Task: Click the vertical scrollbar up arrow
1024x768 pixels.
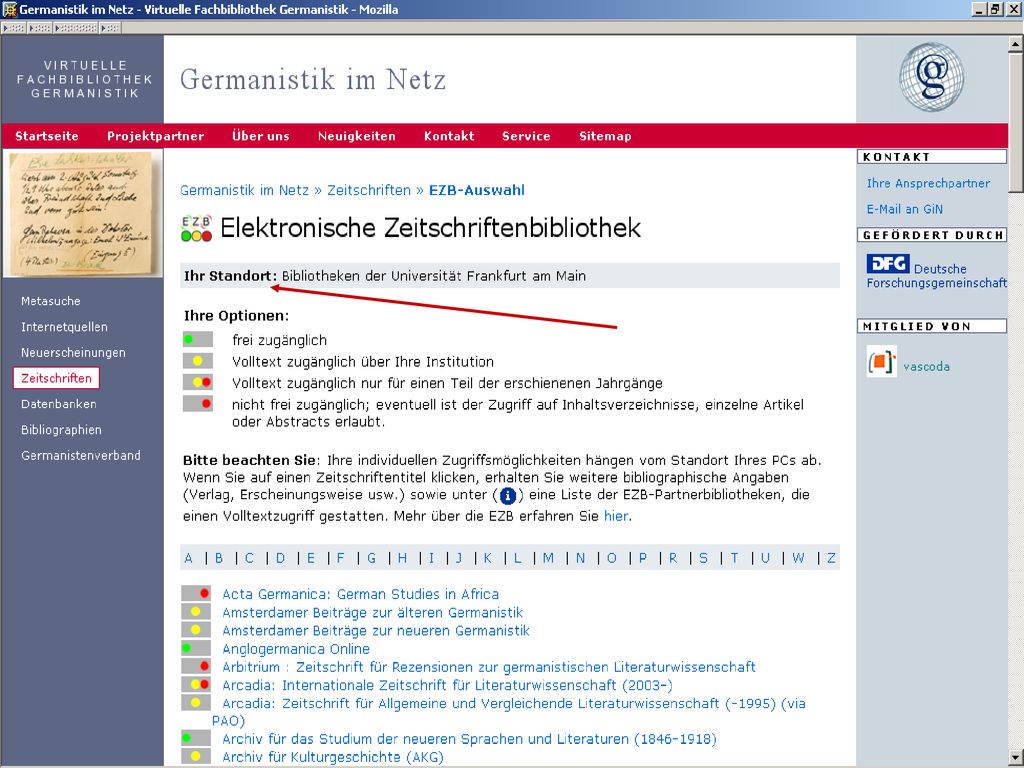Action: tap(1016, 44)
